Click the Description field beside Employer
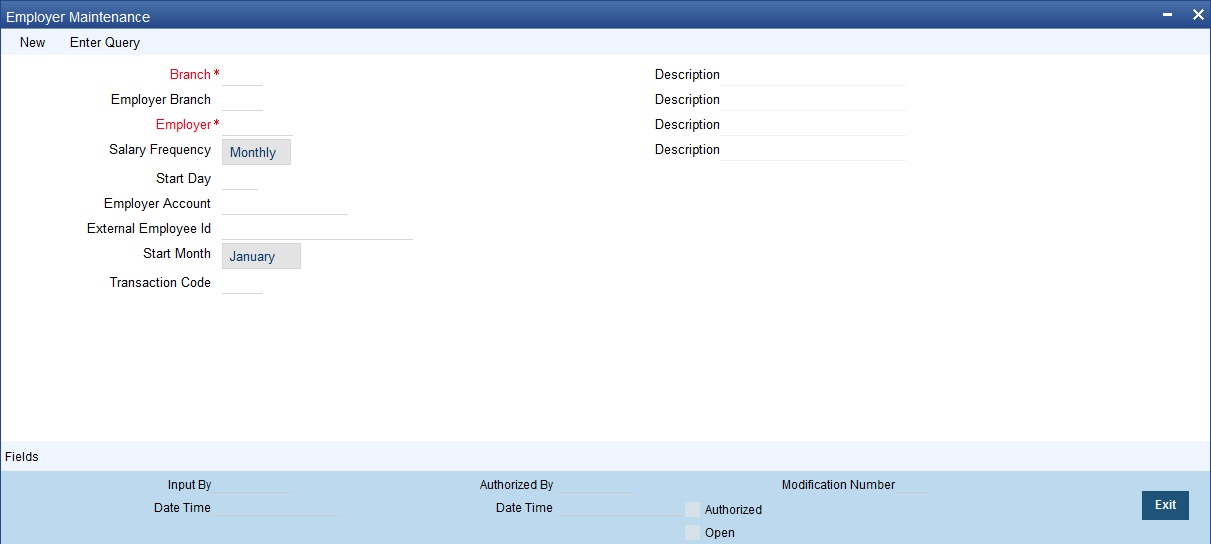1211x544 pixels. [x=813, y=125]
